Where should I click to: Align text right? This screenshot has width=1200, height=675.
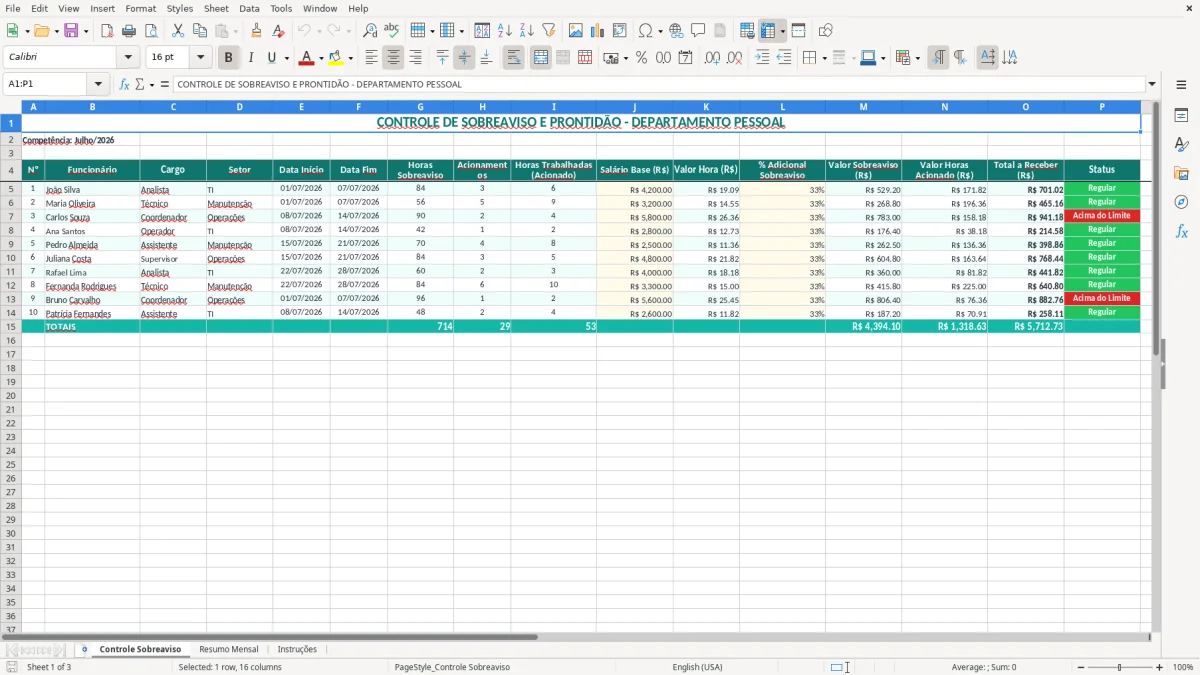[x=416, y=58]
